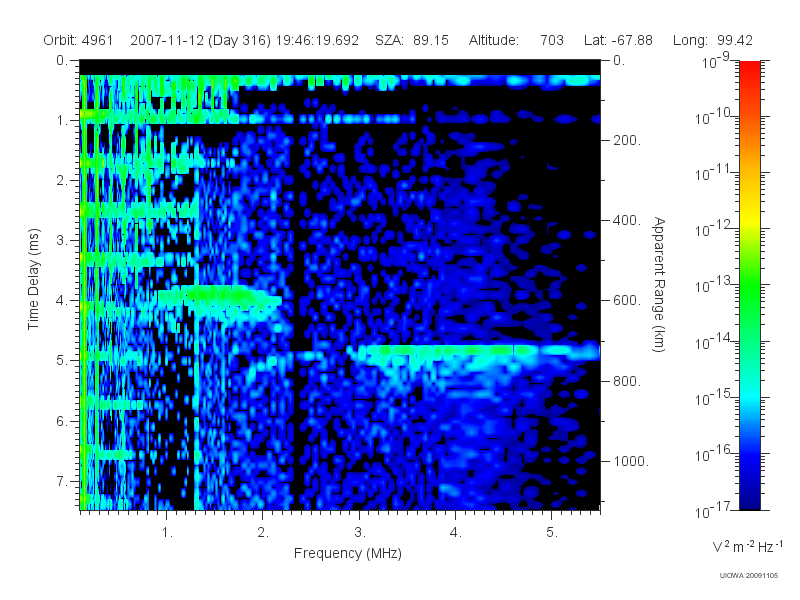Click the '400.' apparent range tick label

point(627,220)
